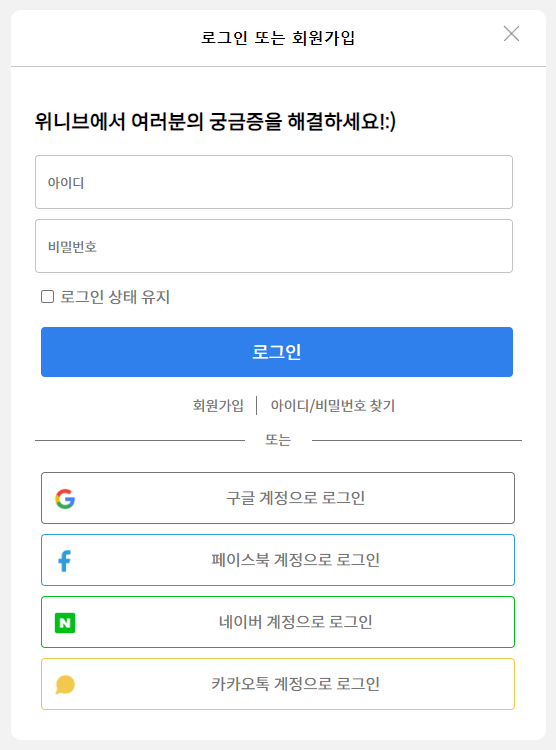Click the yellow KakaoTalk speech bubble icon

(65, 684)
